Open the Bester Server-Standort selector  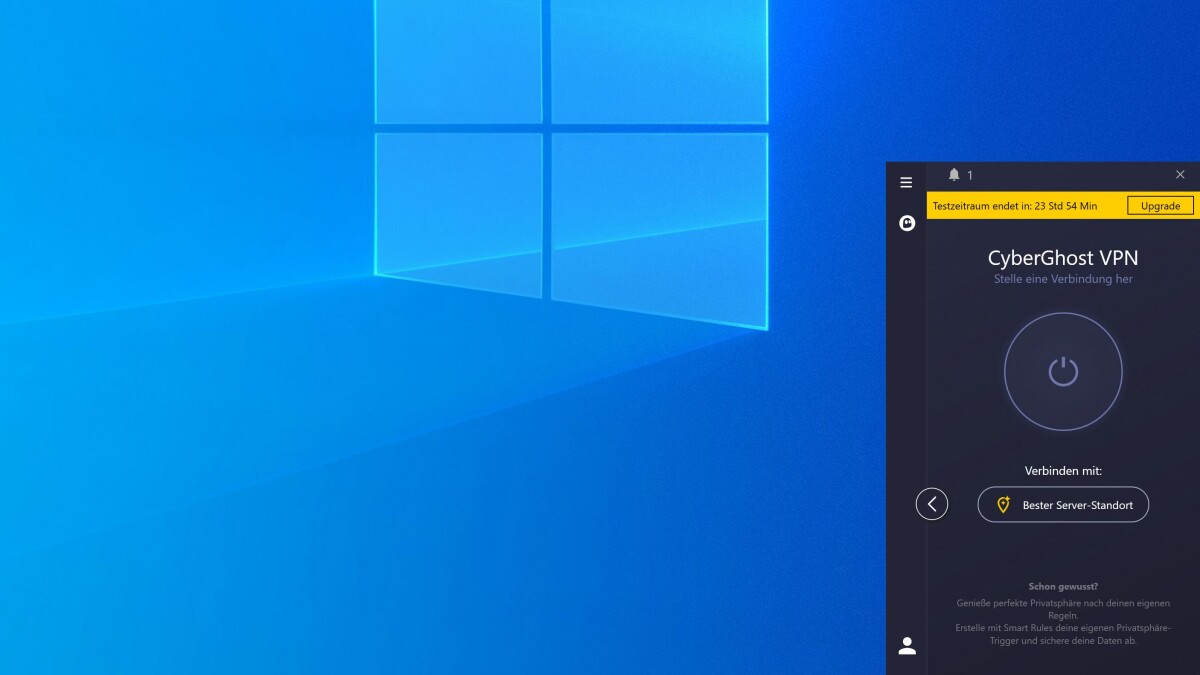[x=1063, y=505]
